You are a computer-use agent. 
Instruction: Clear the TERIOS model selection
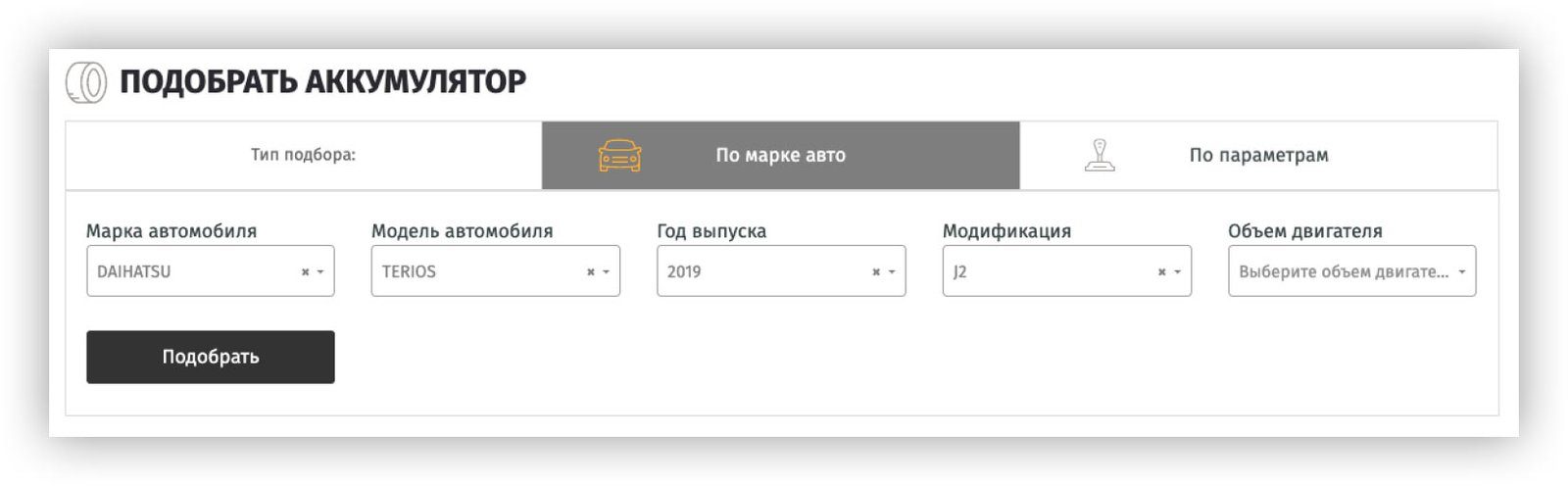pyautogui.click(x=591, y=272)
